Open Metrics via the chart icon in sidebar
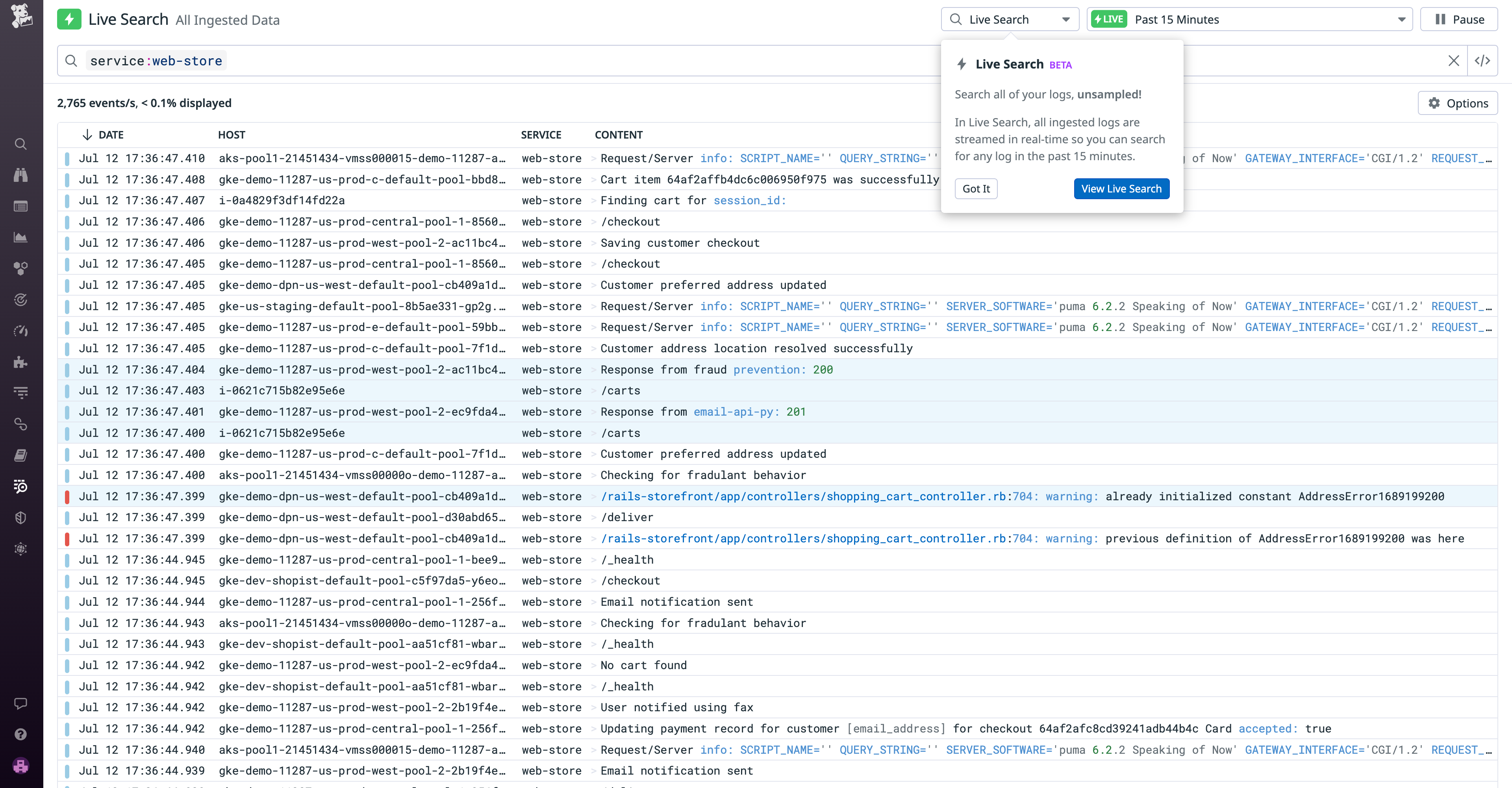 (x=21, y=238)
